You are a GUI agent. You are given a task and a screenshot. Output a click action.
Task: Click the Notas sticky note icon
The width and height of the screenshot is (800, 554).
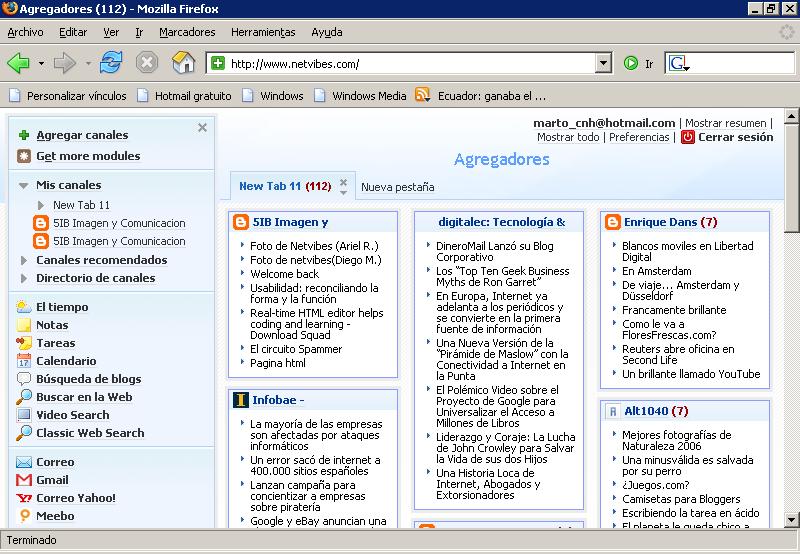coord(23,325)
